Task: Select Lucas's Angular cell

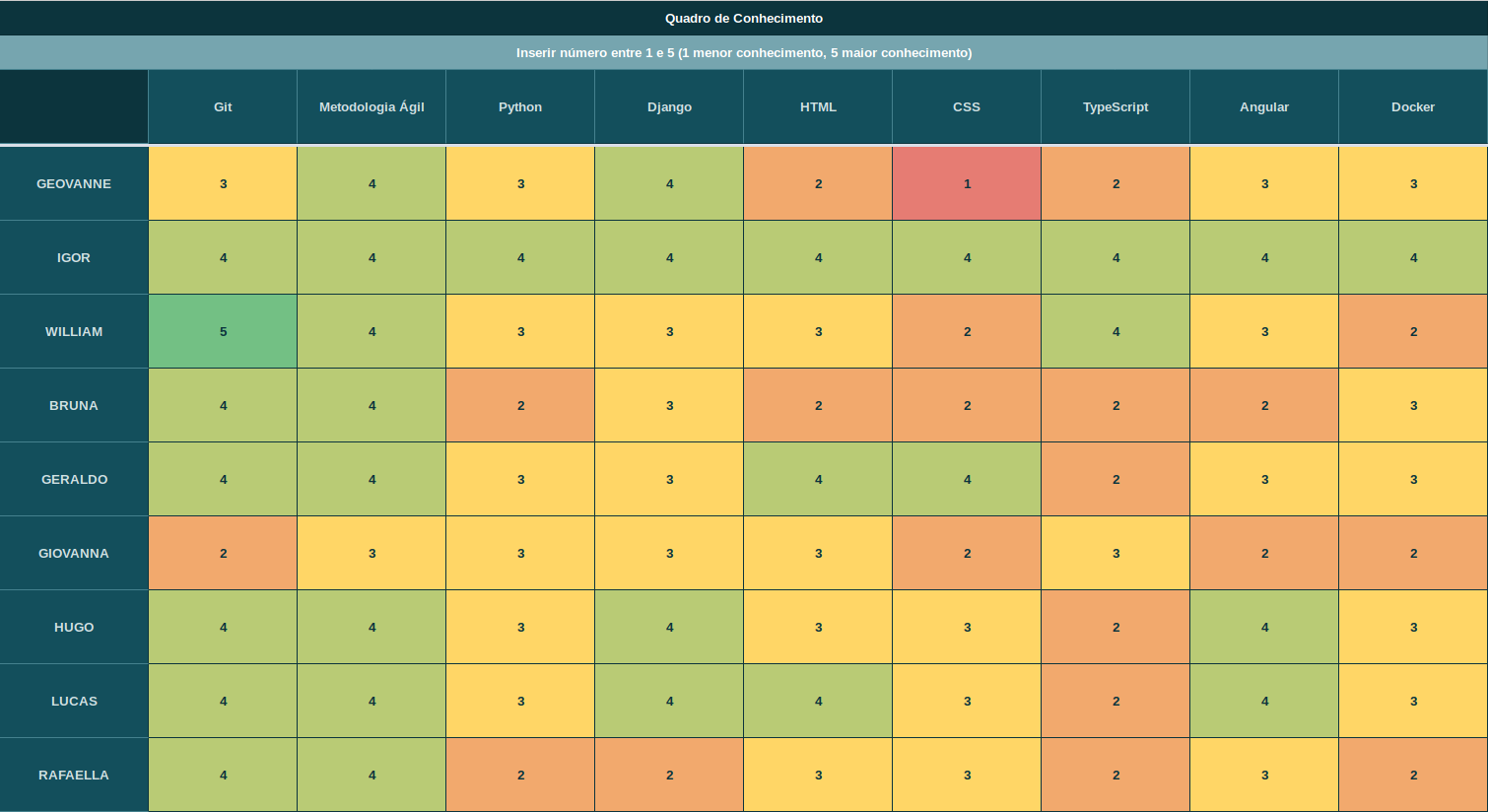Action: tap(1264, 701)
